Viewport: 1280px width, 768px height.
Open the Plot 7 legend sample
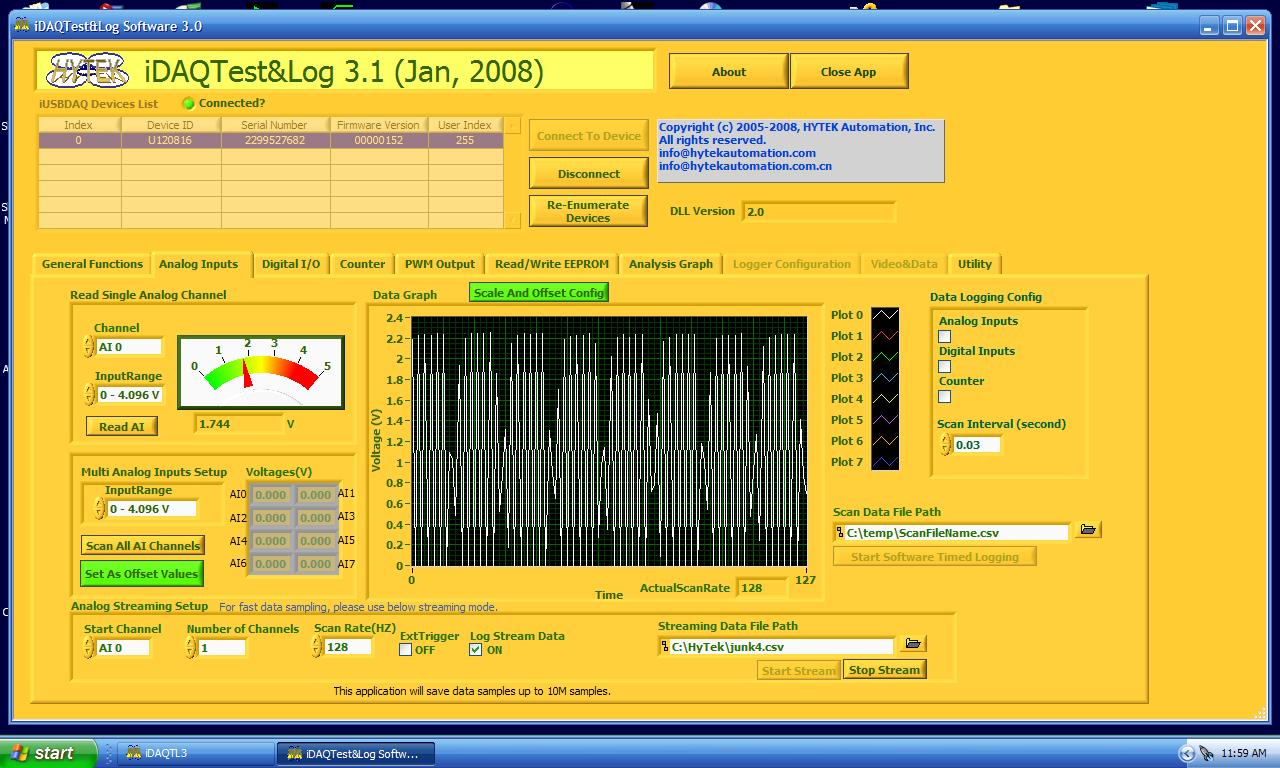point(885,462)
